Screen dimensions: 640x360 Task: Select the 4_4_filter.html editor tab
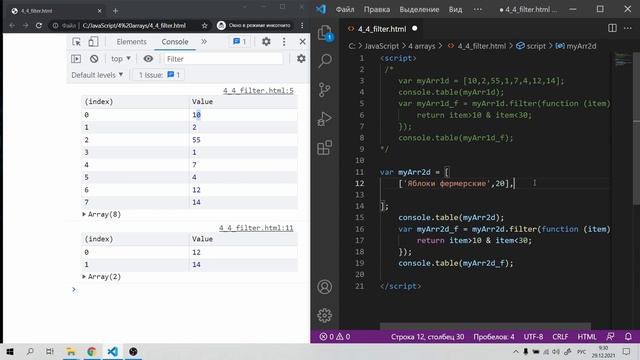(382, 29)
